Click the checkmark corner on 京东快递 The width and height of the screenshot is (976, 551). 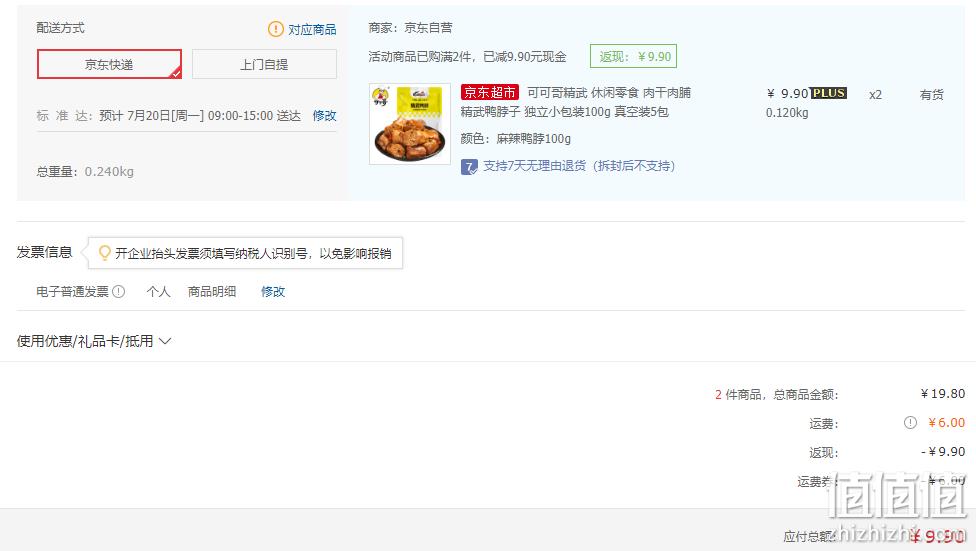click(176, 73)
